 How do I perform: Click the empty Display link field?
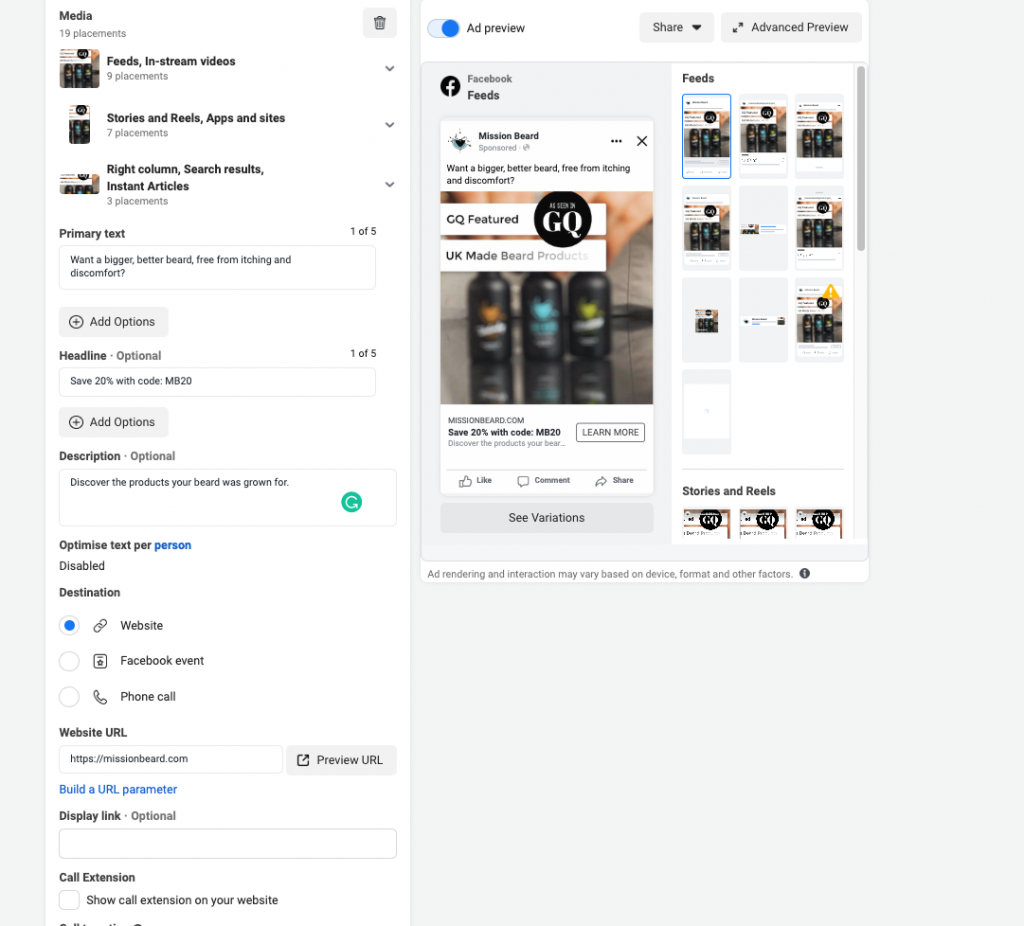228,844
